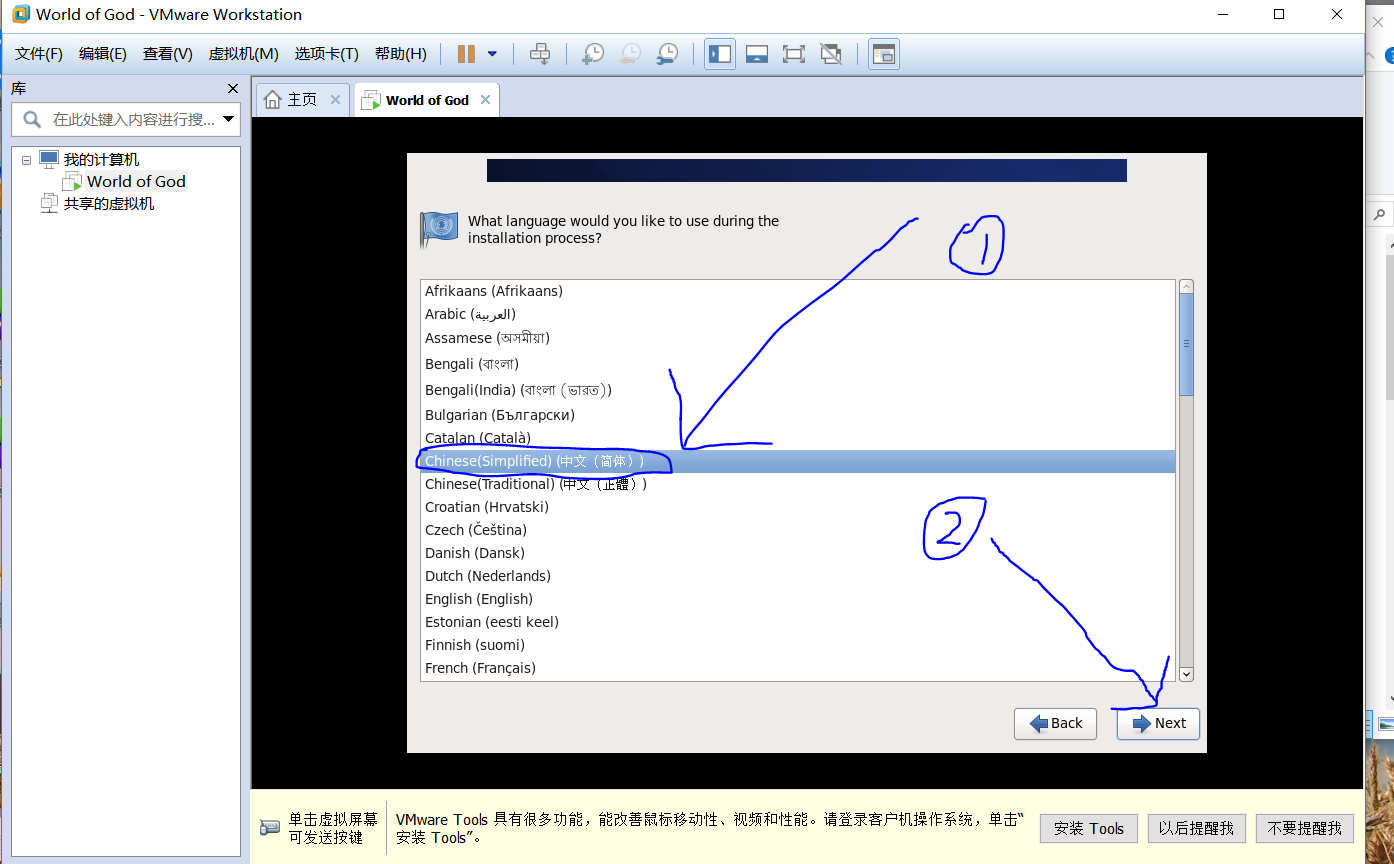The image size is (1394, 864).
Task: Open the 文件(F) menu
Action: tap(38, 54)
